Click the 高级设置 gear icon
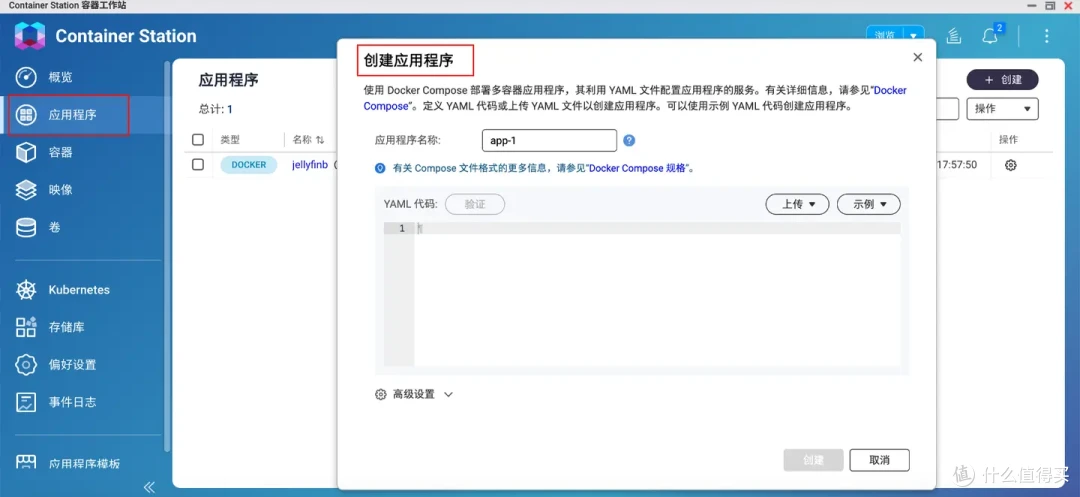The width and height of the screenshot is (1080, 497). coord(380,394)
